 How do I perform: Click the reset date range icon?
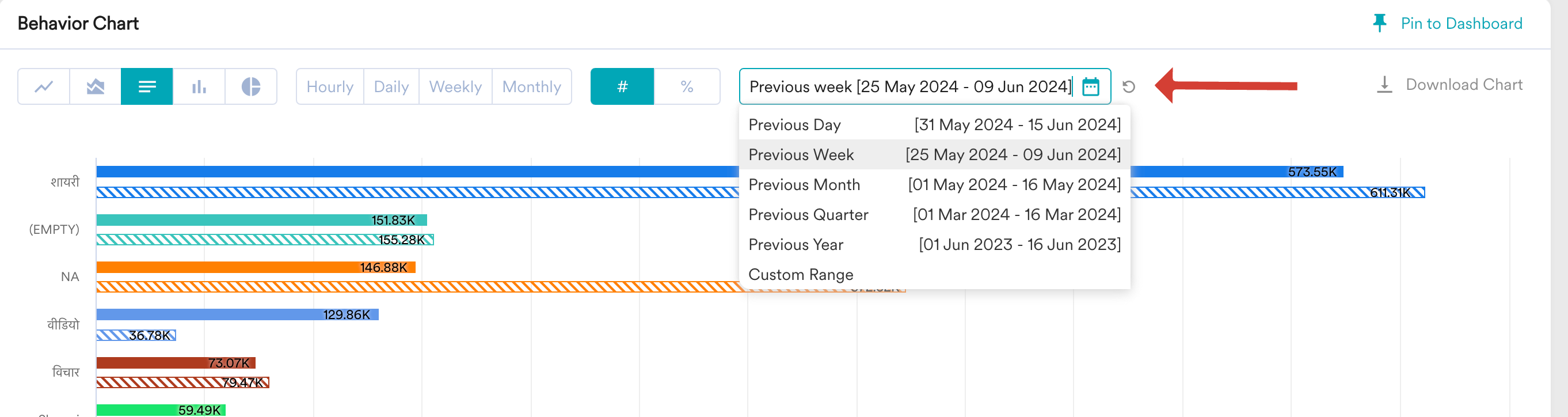tap(1129, 86)
